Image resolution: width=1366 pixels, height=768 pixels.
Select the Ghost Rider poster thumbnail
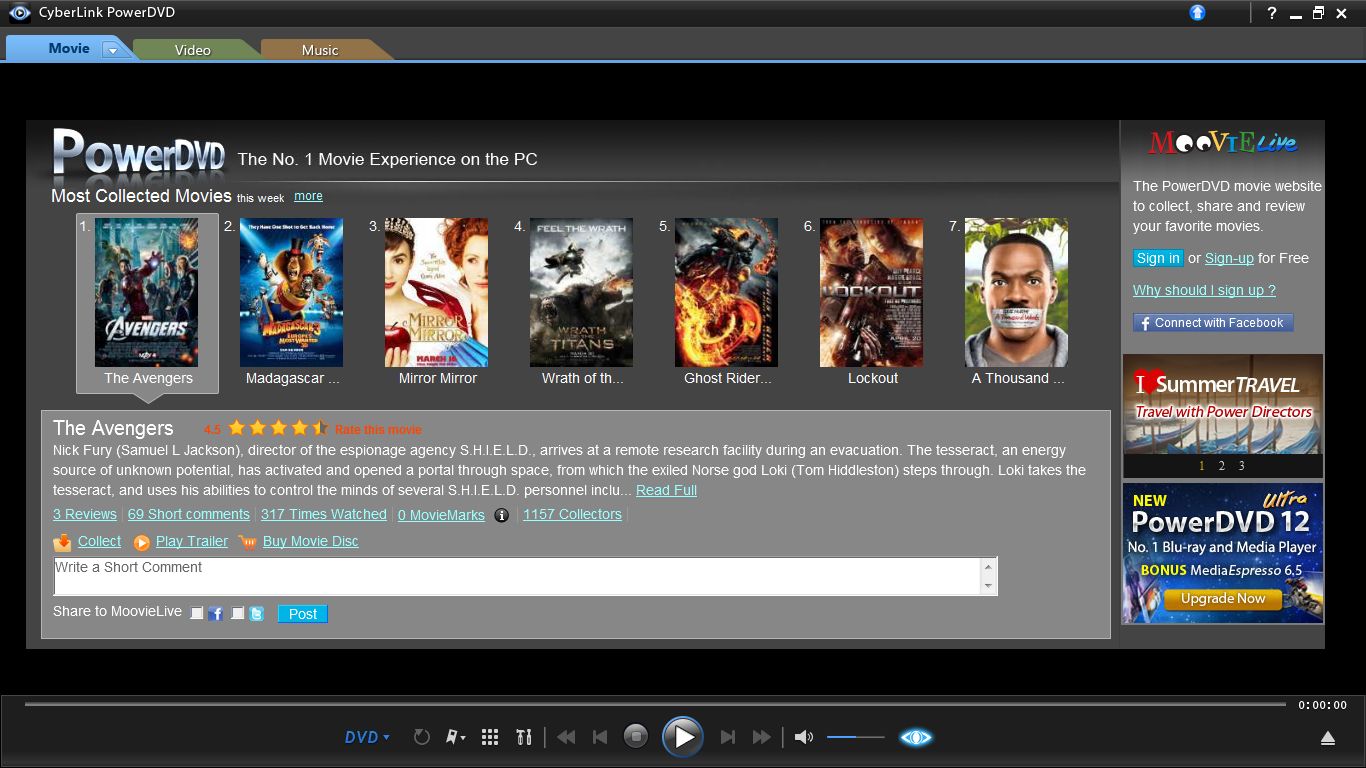coord(726,292)
